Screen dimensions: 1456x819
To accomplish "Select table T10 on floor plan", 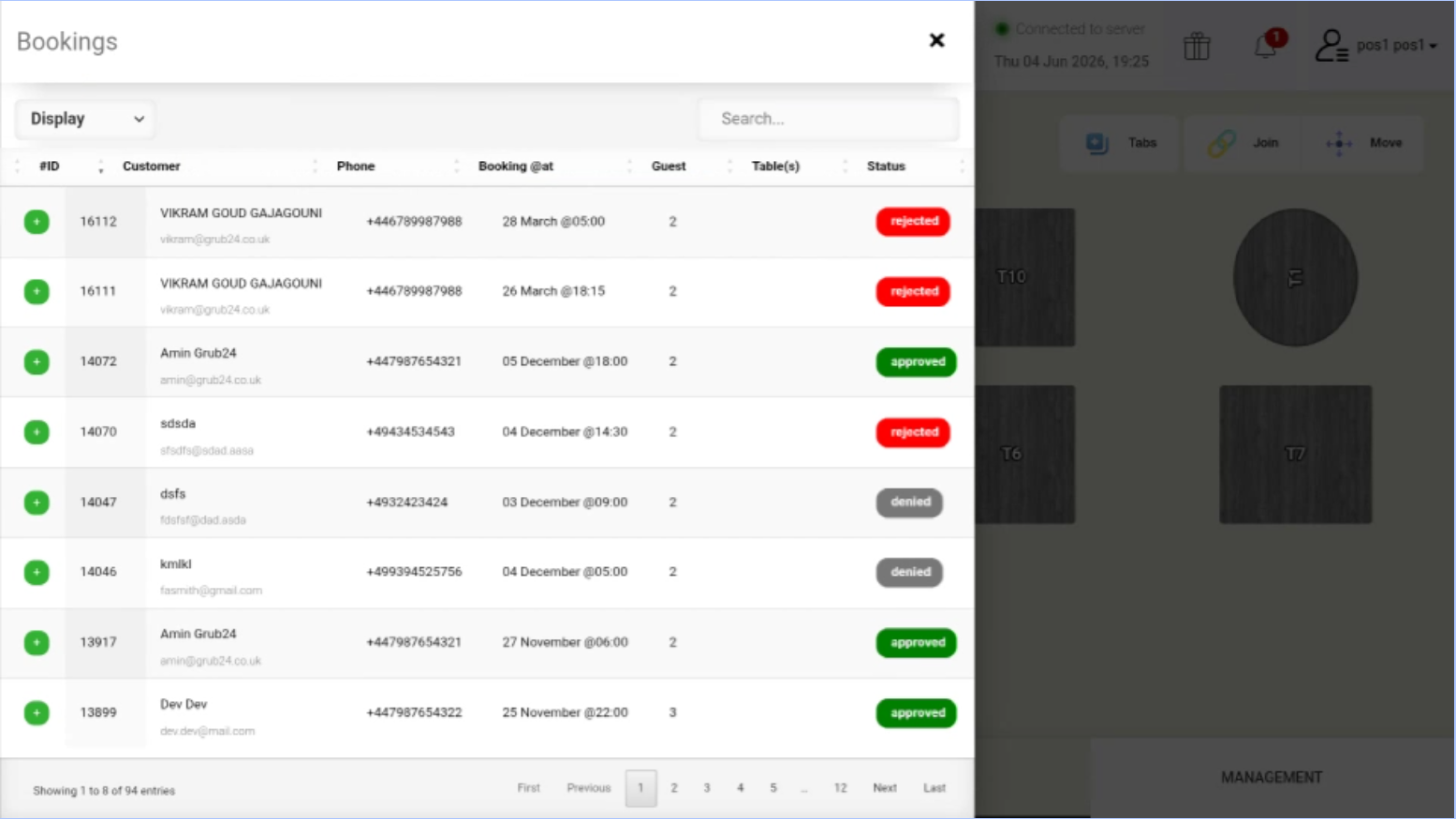I will pyautogui.click(x=1024, y=277).
